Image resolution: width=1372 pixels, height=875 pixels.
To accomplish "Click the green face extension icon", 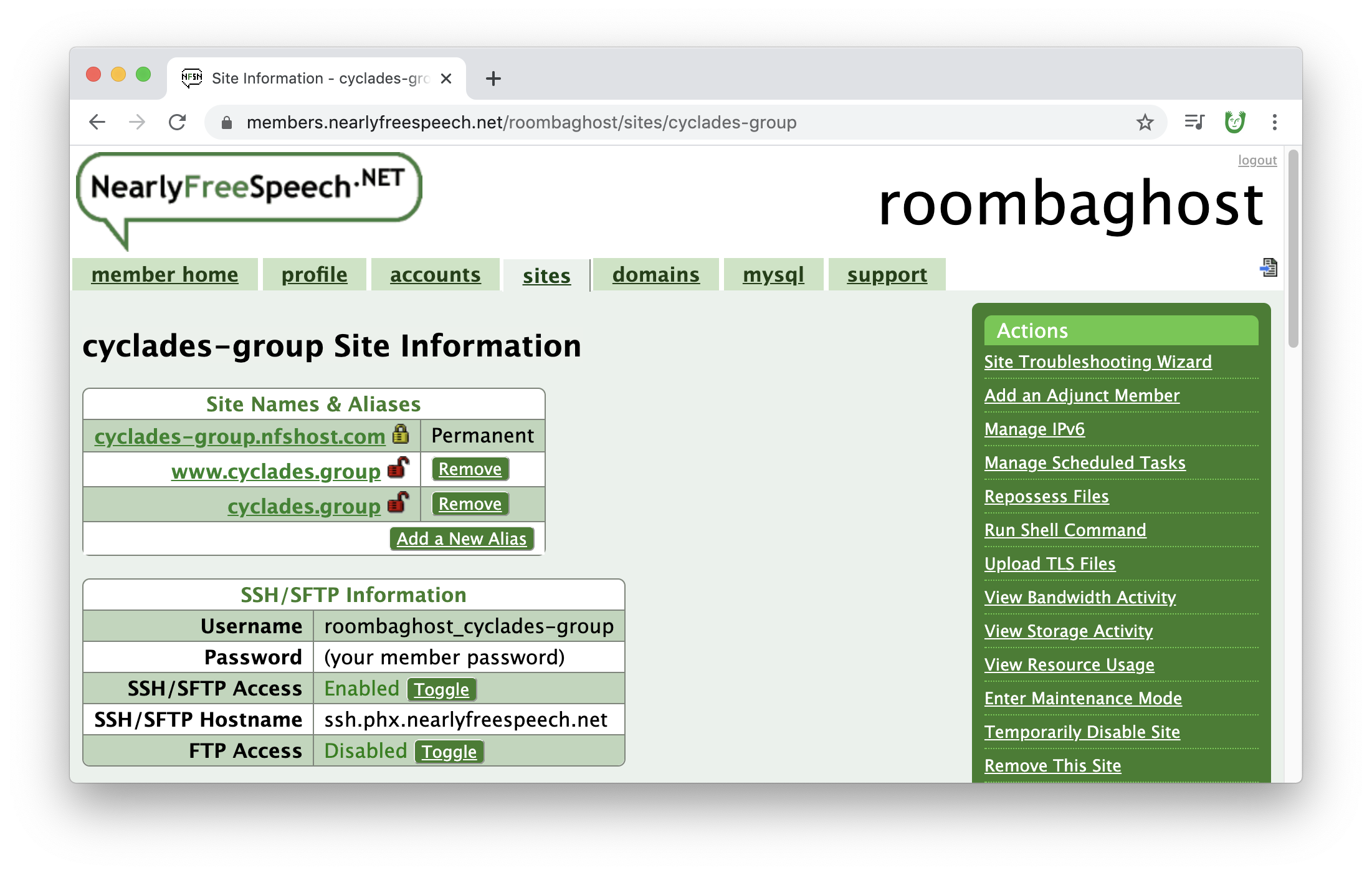I will pyautogui.click(x=1234, y=122).
